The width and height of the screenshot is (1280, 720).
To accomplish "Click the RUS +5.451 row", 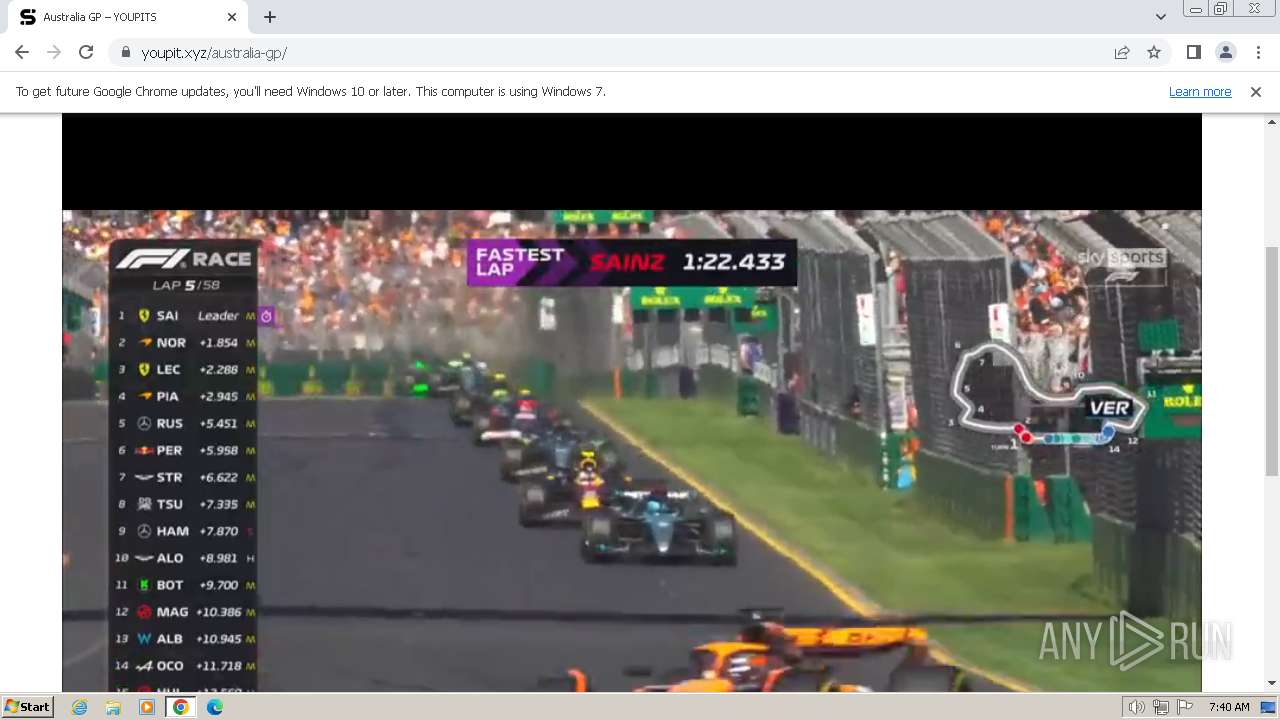I will pos(185,423).
